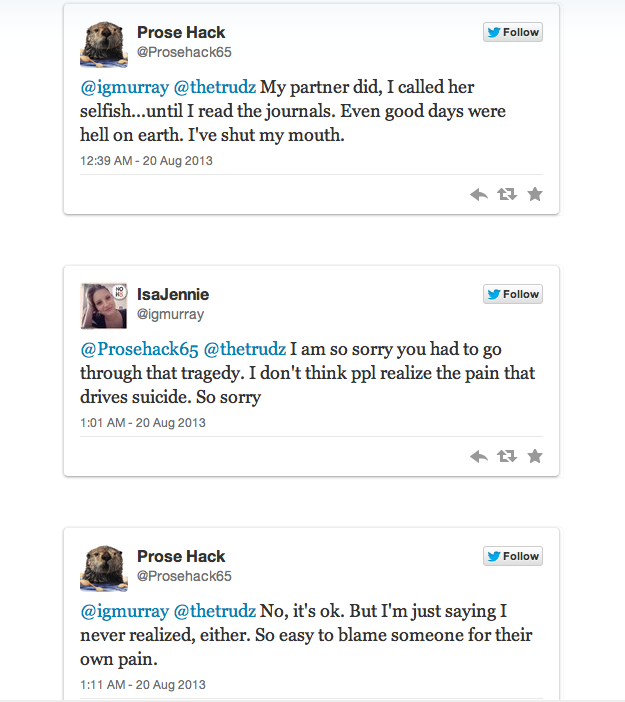Open the otter avatar in first tweet
The image size is (625, 702).
click(103, 43)
